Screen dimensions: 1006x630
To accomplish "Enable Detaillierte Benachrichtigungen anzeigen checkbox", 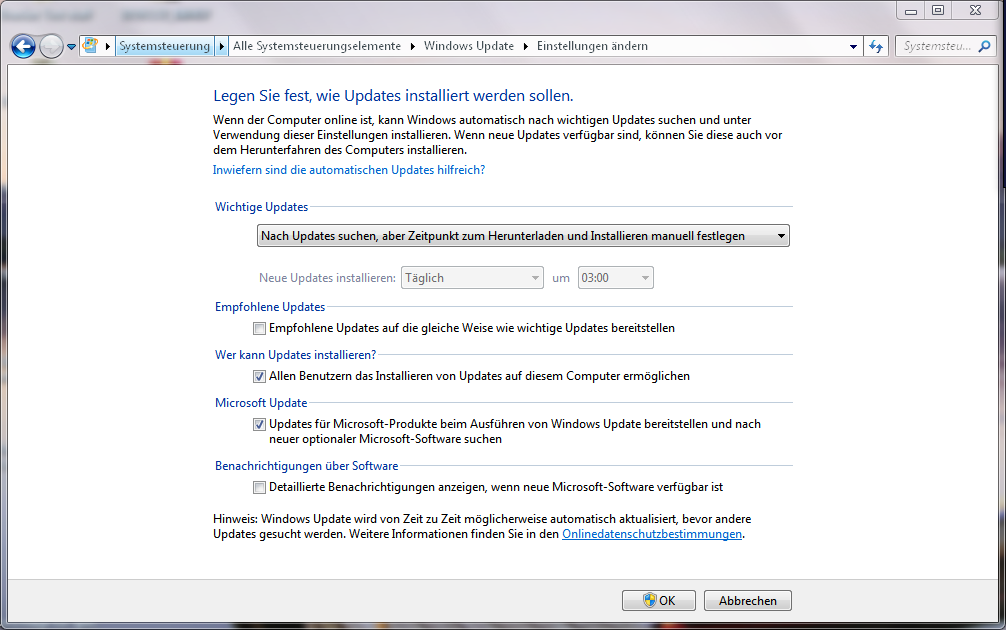I will pyautogui.click(x=259, y=488).
